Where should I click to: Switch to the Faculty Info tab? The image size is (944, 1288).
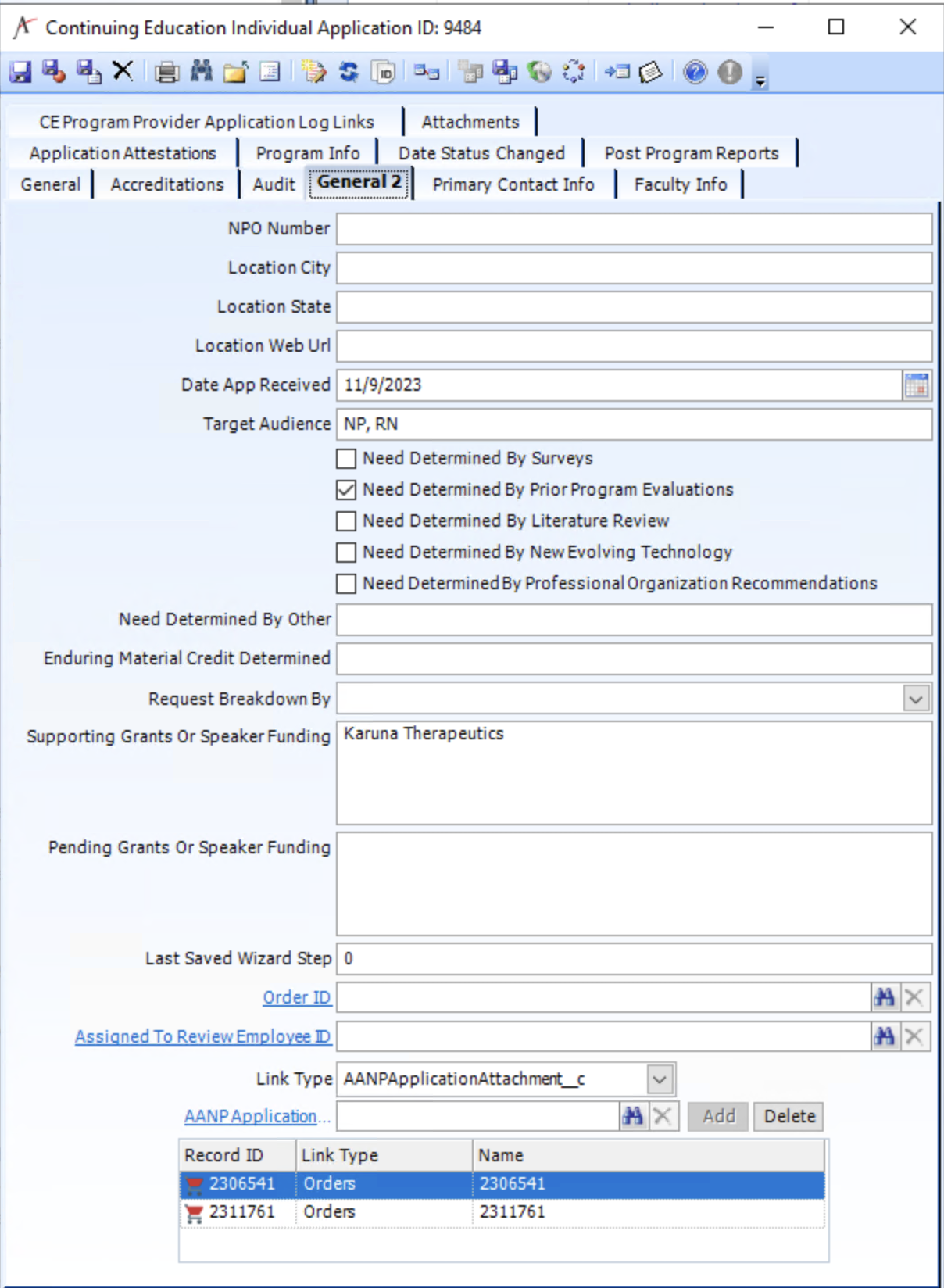(x=680, y=184)
